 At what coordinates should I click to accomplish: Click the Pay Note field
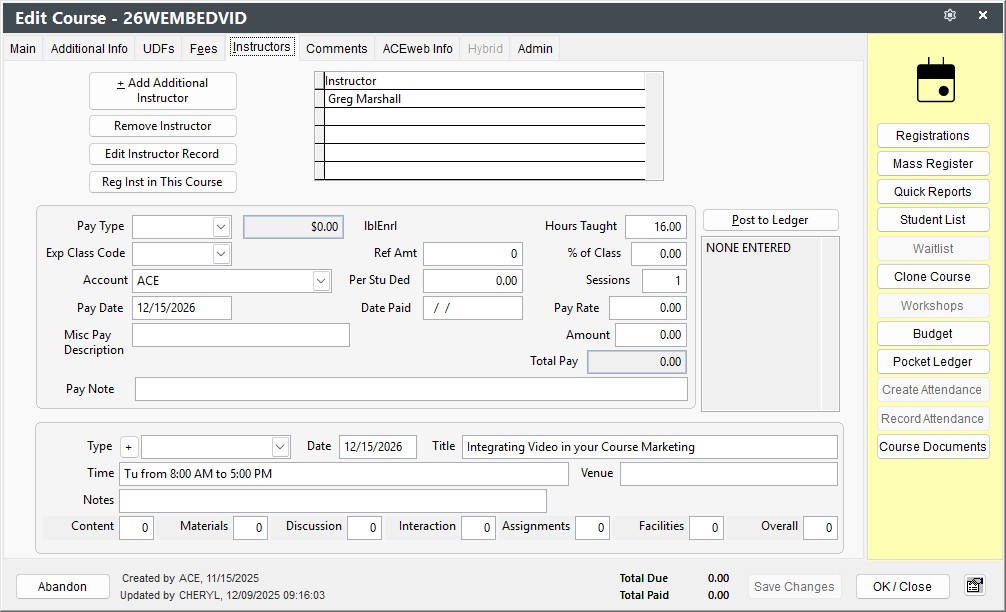pyautogui.click(x=411, y=389)
